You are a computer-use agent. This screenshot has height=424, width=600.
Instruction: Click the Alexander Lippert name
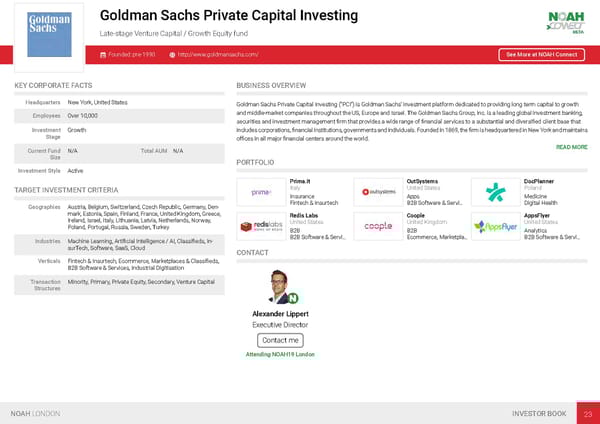tap(280, 315)
